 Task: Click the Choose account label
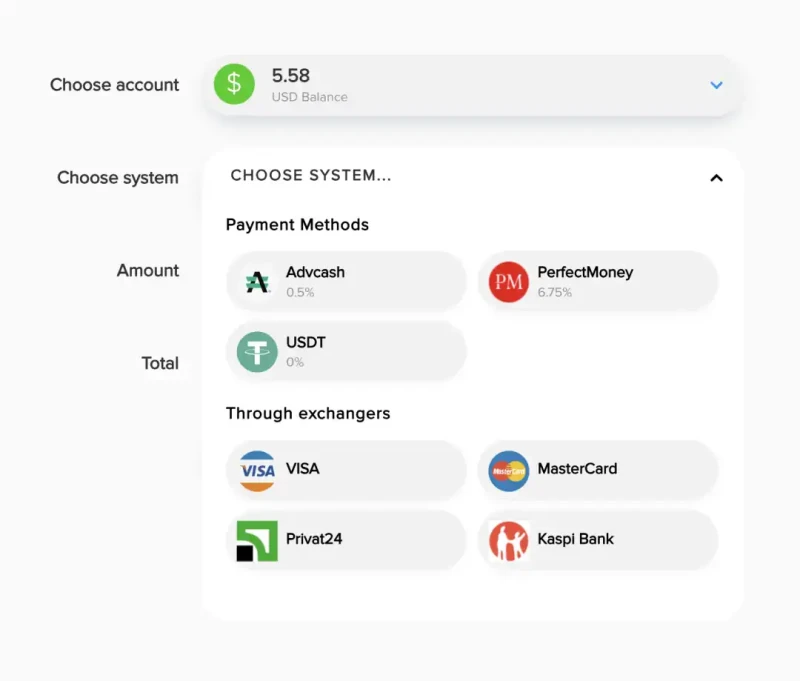[x=114, y=85]
